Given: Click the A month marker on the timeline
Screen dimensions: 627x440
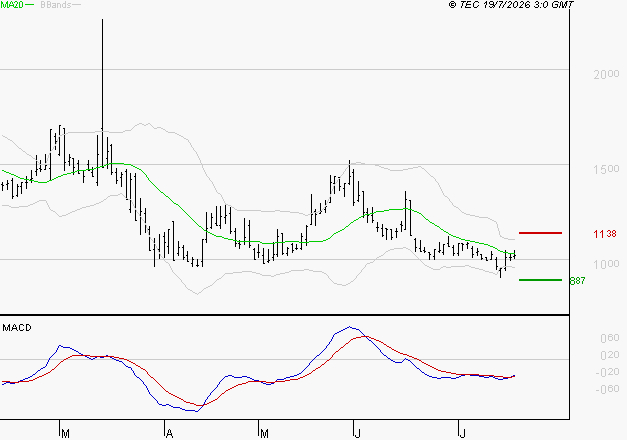Looking at the screenshot, I should [x=170, y=434].
